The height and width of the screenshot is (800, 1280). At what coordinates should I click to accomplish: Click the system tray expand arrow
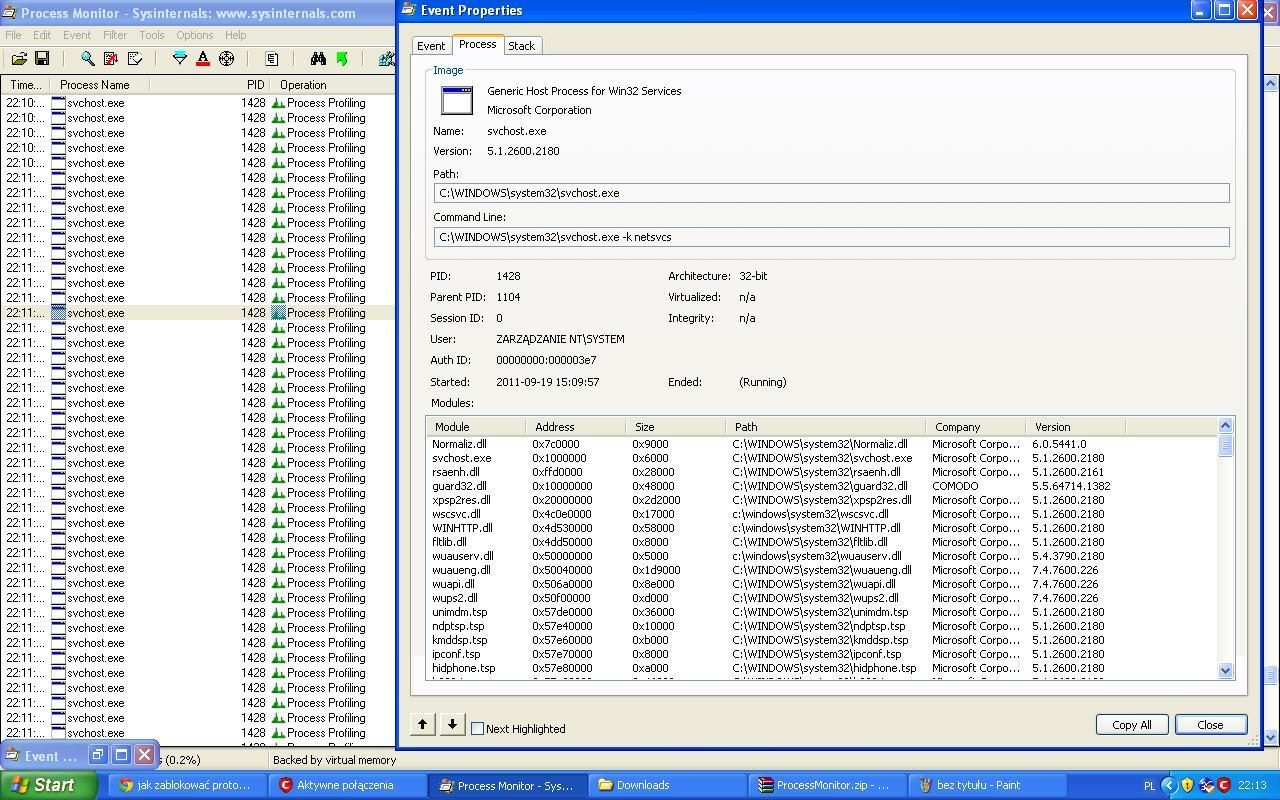click(x=1168, y=785)
